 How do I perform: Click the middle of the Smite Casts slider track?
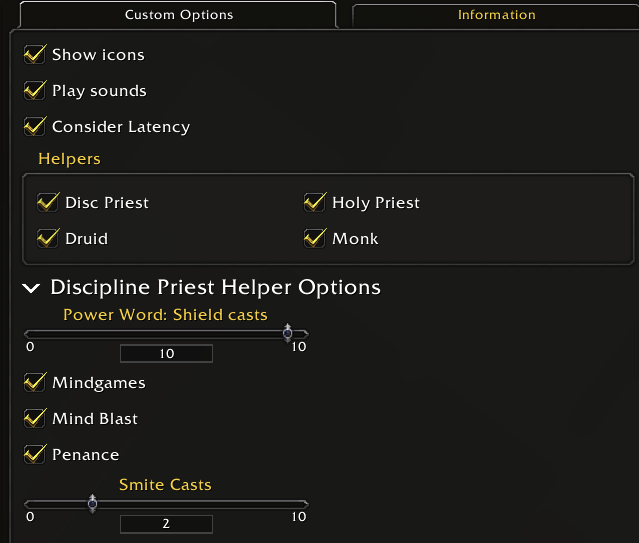coord(166,504)
